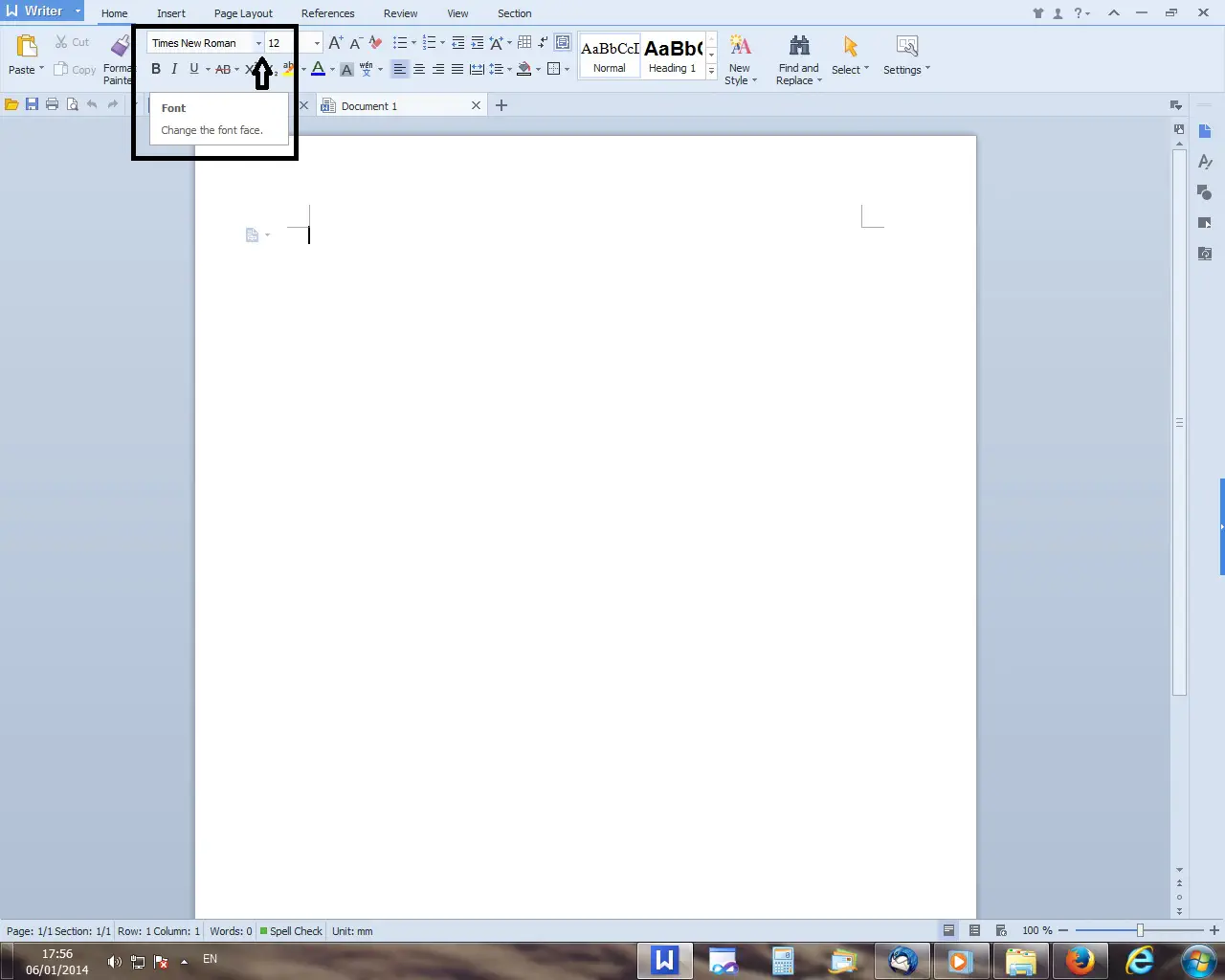Open Find and Replace binoculars tool
1225x980 pixels.
(799, 48)
